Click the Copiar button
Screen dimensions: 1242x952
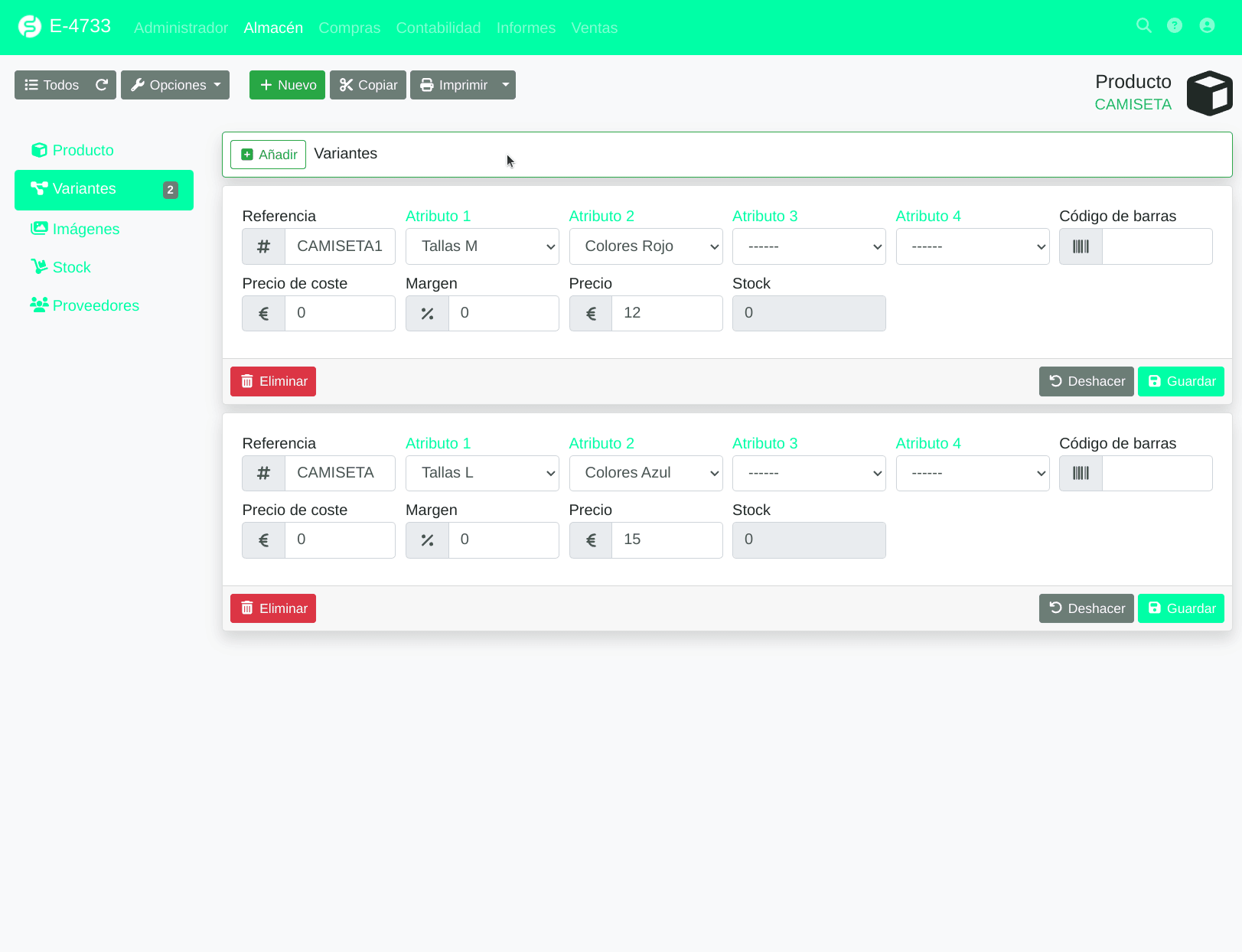[x=368, y=85]
